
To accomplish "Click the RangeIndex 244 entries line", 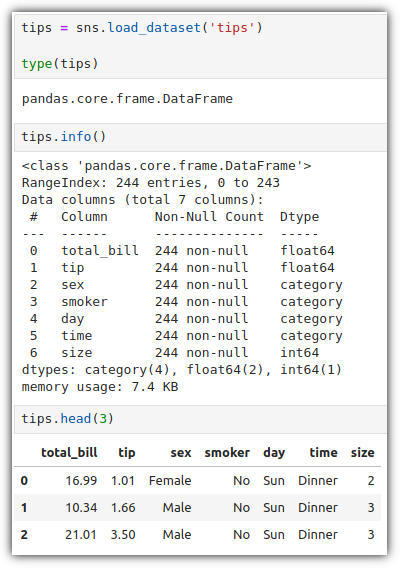I will pyautogui.click(x=151, y=183).
